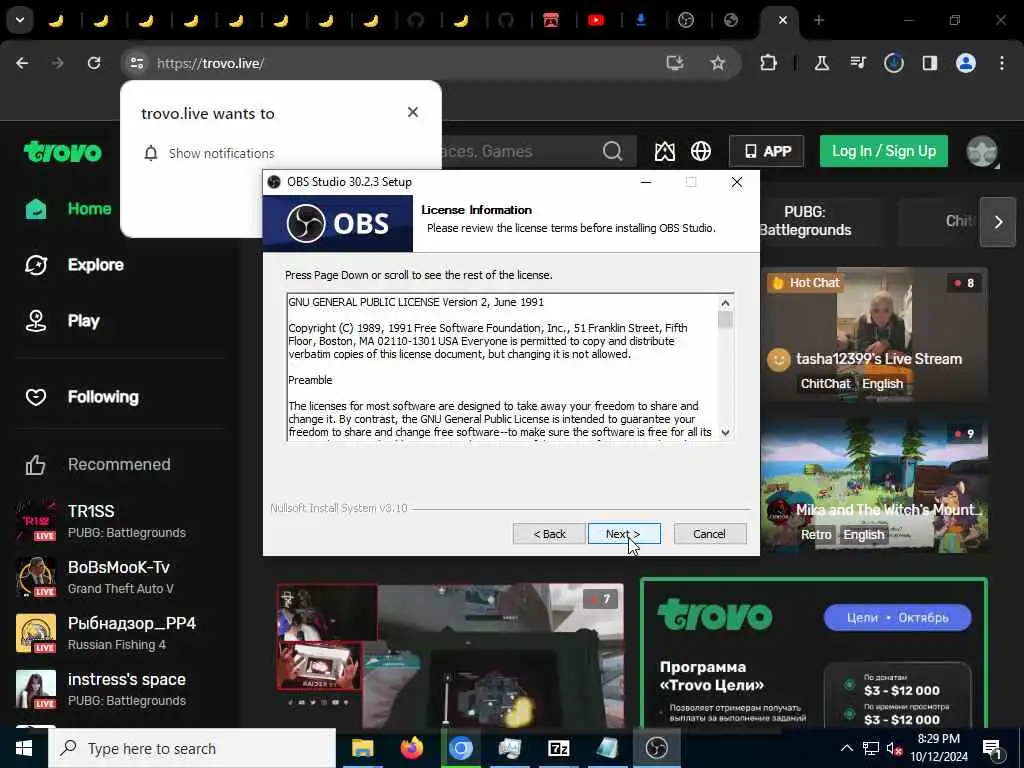Open Firefox from taskbar
The image size is (1024, 768).
click(x=411, y=748)
